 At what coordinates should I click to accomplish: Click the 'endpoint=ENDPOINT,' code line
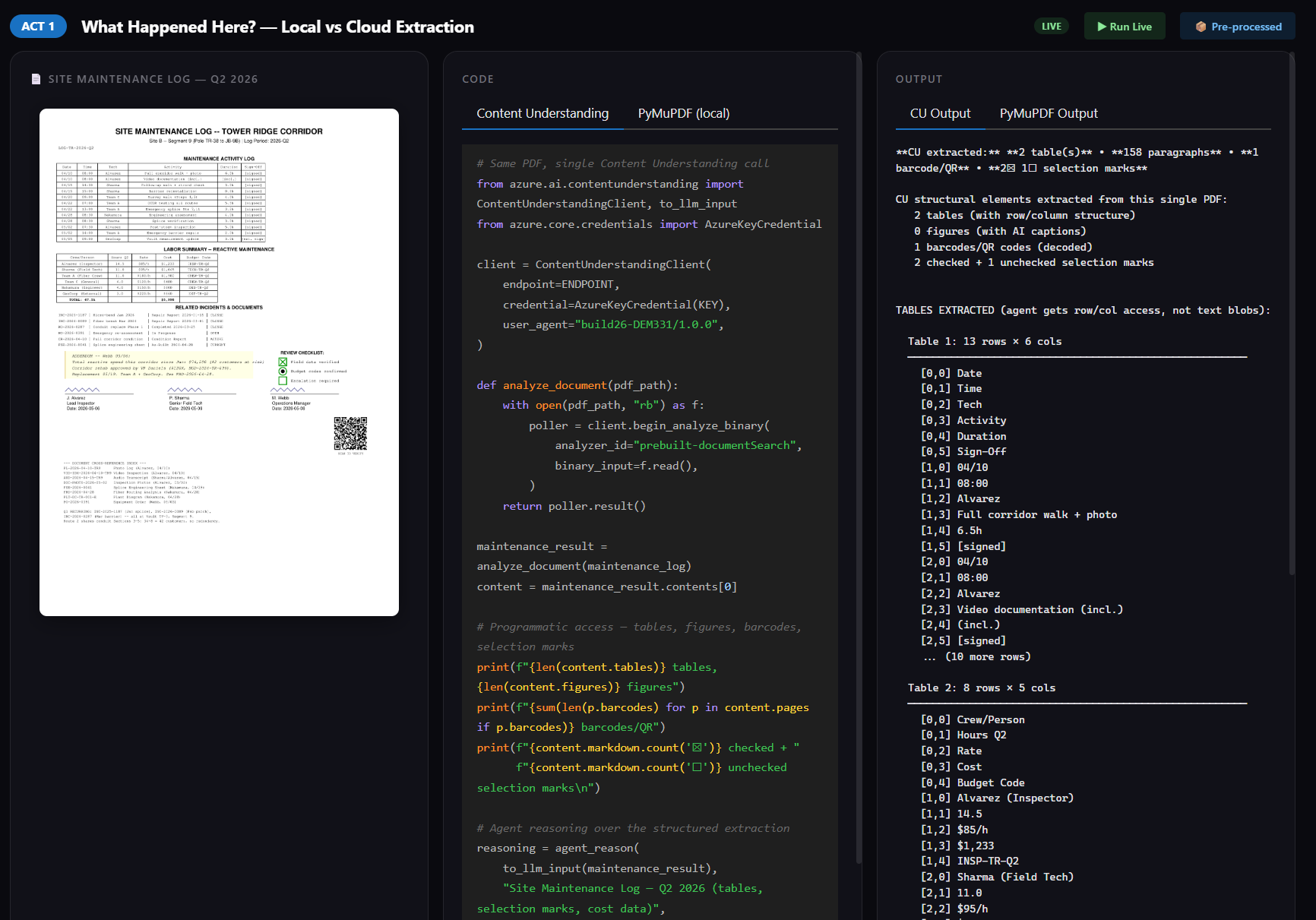click(561, 284)
